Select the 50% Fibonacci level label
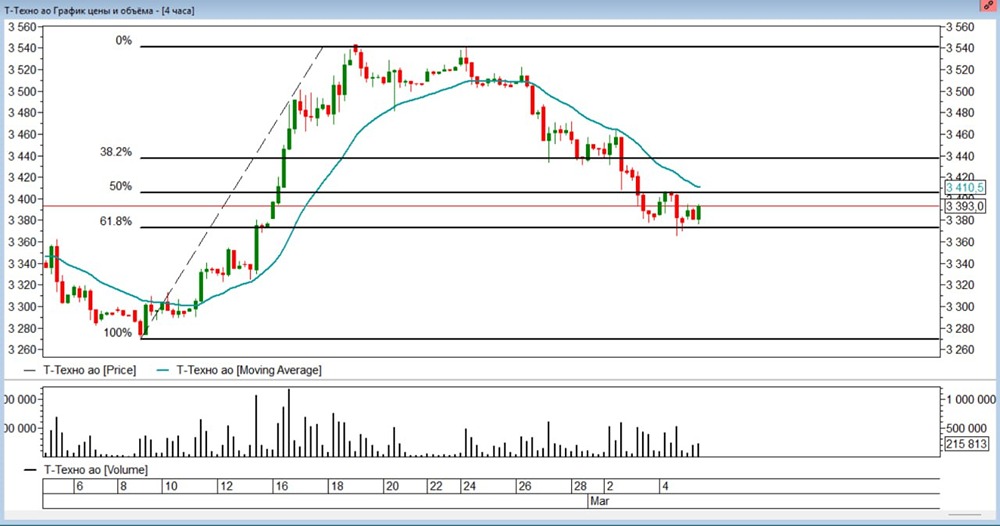 (121, 186)
